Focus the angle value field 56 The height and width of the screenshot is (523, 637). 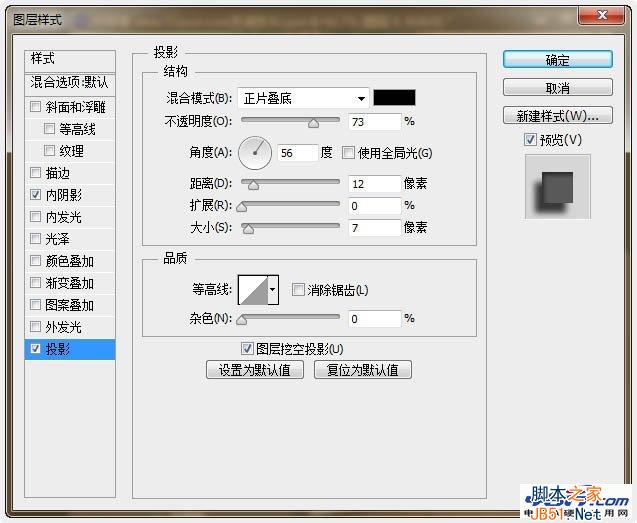point(297,153)
